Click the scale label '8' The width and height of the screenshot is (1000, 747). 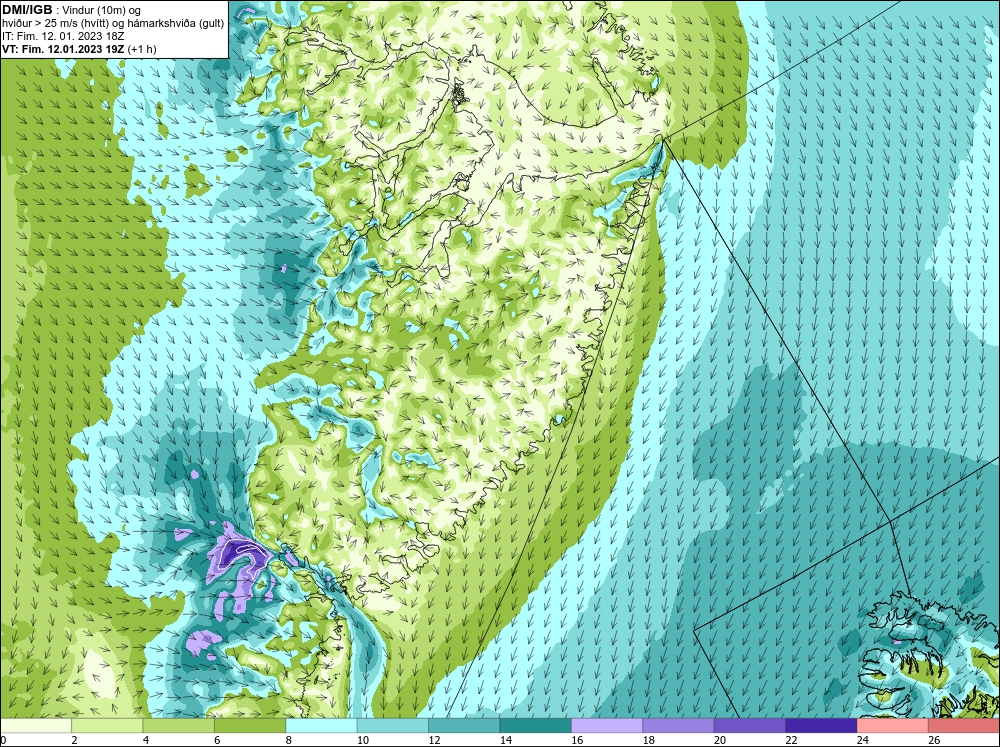pyautogui.click(x=289, y=740)
